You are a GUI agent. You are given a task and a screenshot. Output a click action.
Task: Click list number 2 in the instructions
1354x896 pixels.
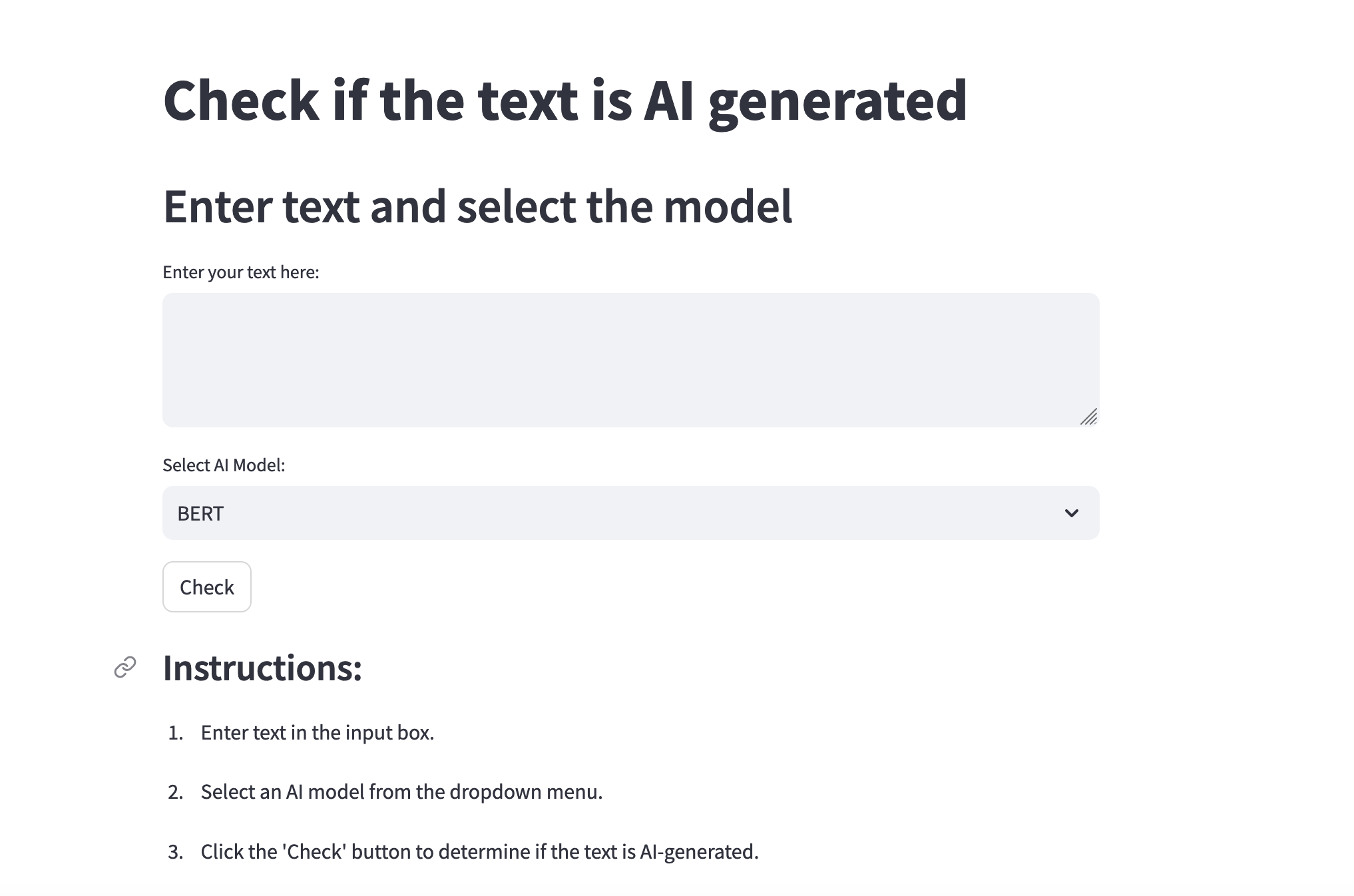coord(176,792)
